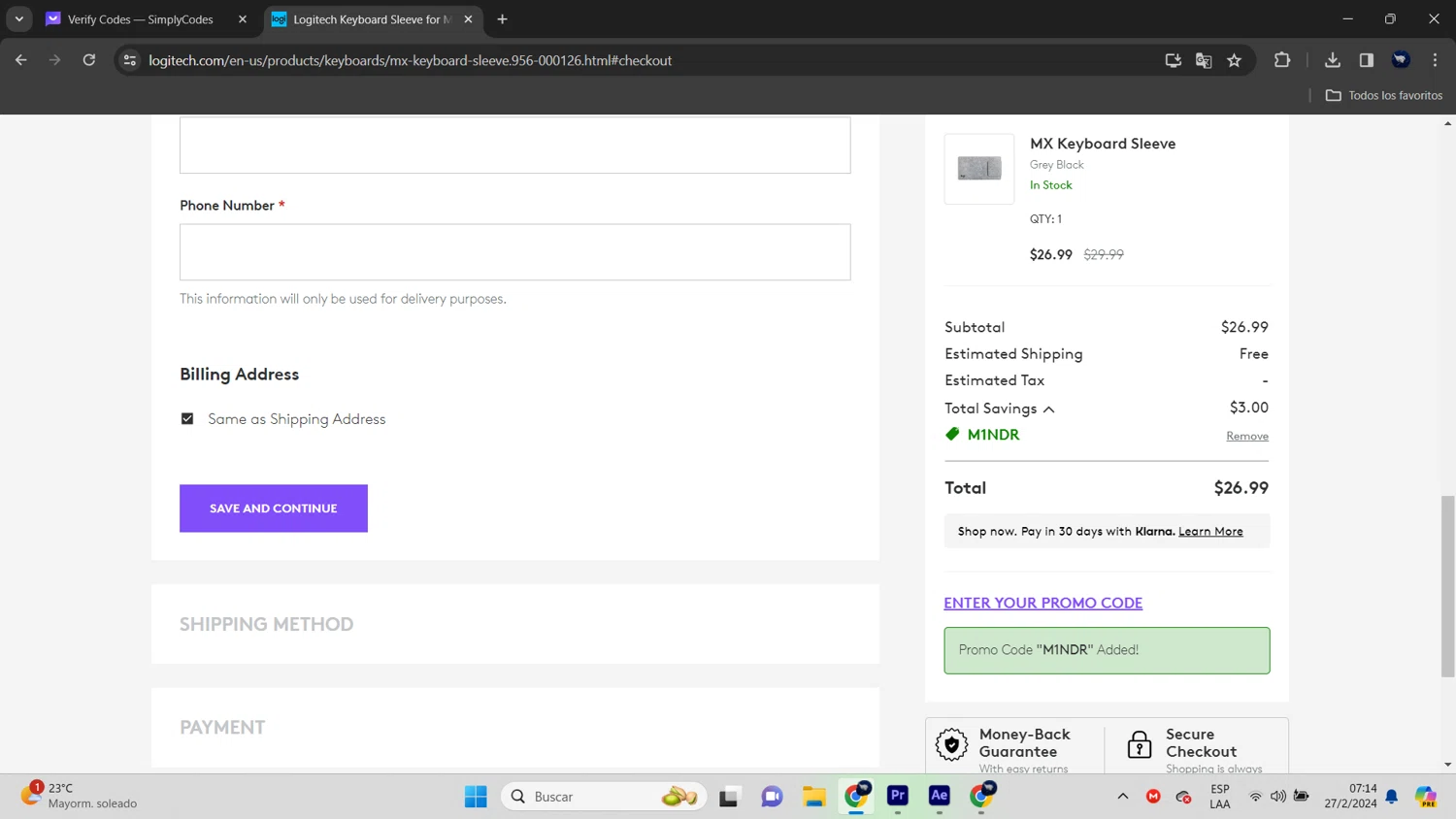Click the $3.00 total savings value
1456x819 pixels.
[1249, 408]
